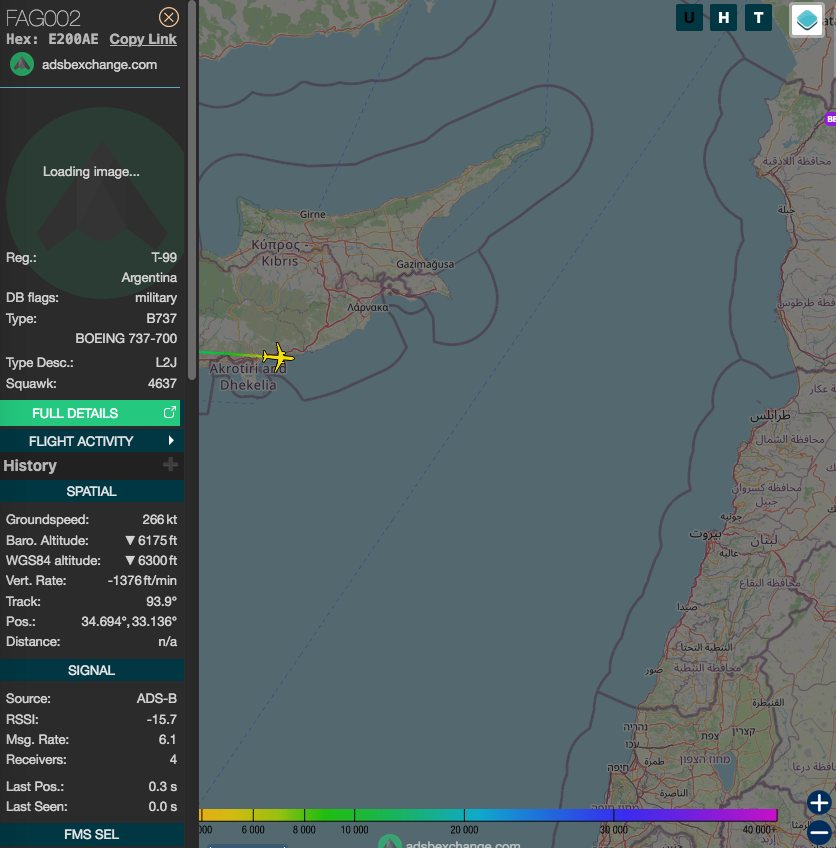Screen dimensions: 836x848
Task: Click the Gazimağusa label on the map
Action: click(425, 264)
